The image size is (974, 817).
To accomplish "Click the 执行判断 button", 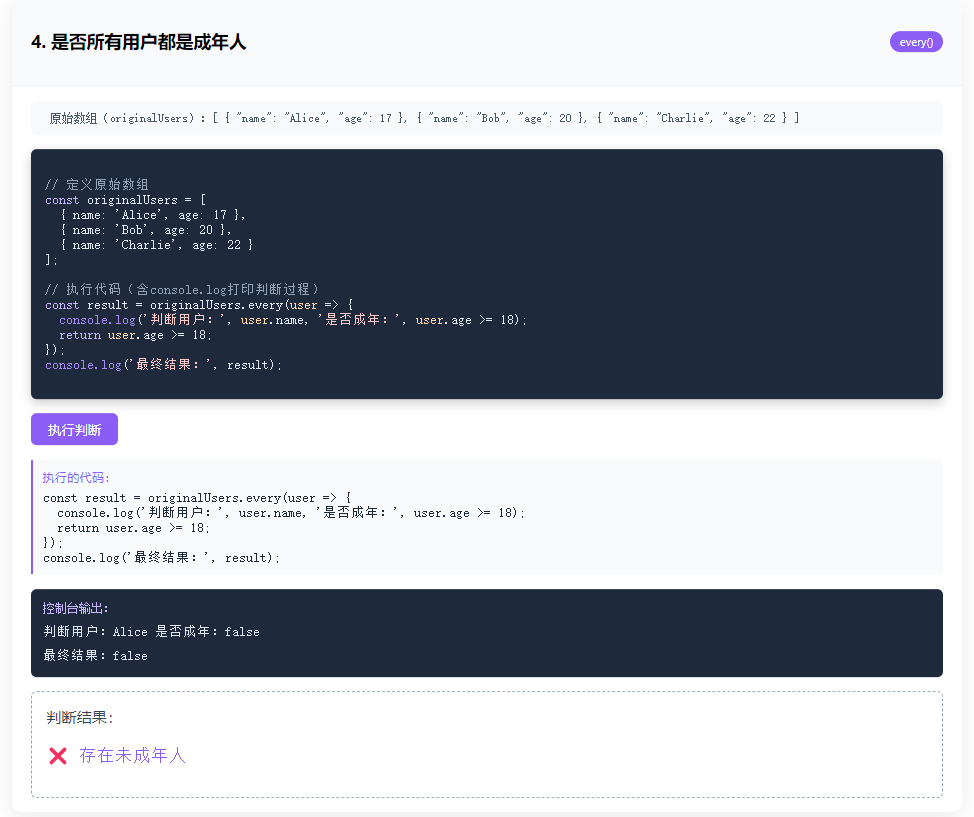I will [75, 429].
